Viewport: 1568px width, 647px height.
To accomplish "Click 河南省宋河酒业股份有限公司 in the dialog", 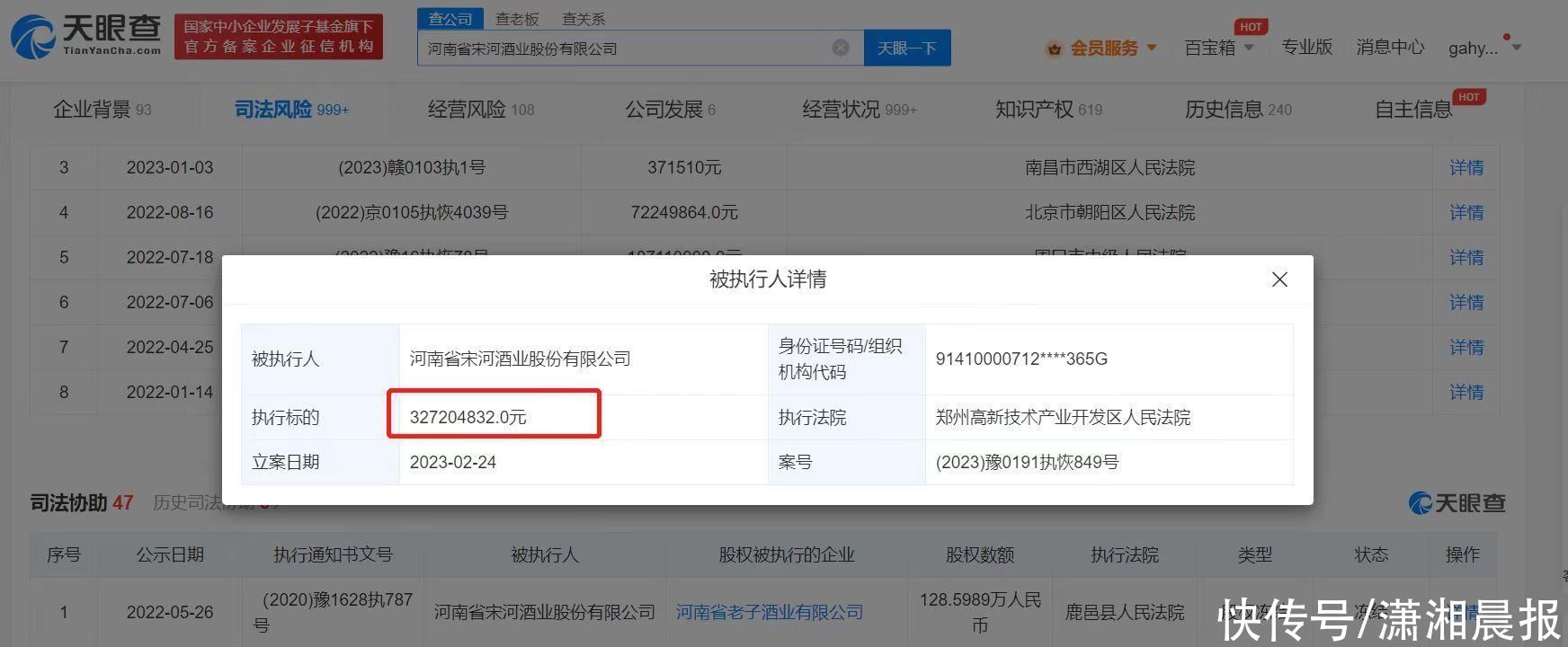I will 520,359.
